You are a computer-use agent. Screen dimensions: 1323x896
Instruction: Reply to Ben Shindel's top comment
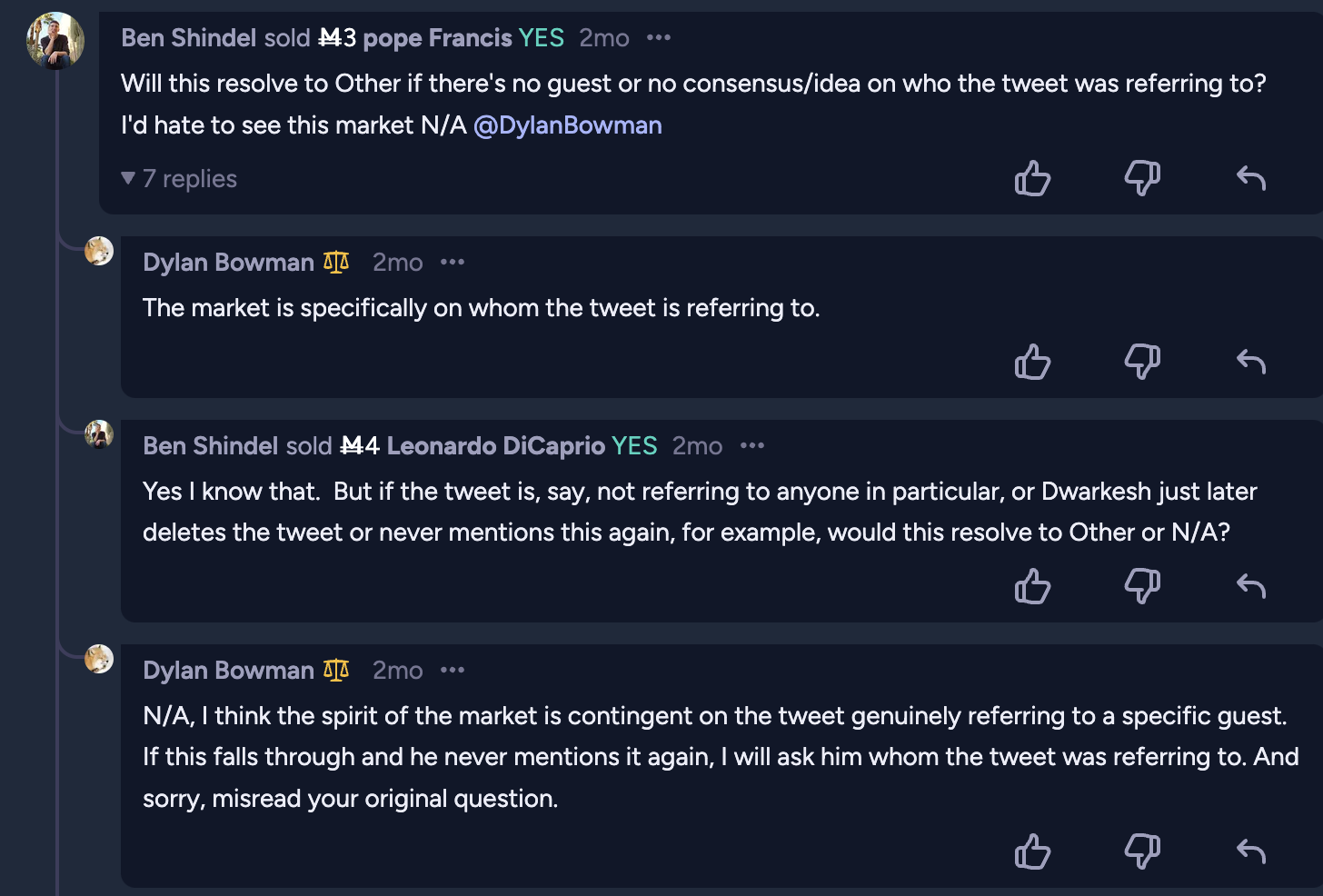[x=1251, y=178]
